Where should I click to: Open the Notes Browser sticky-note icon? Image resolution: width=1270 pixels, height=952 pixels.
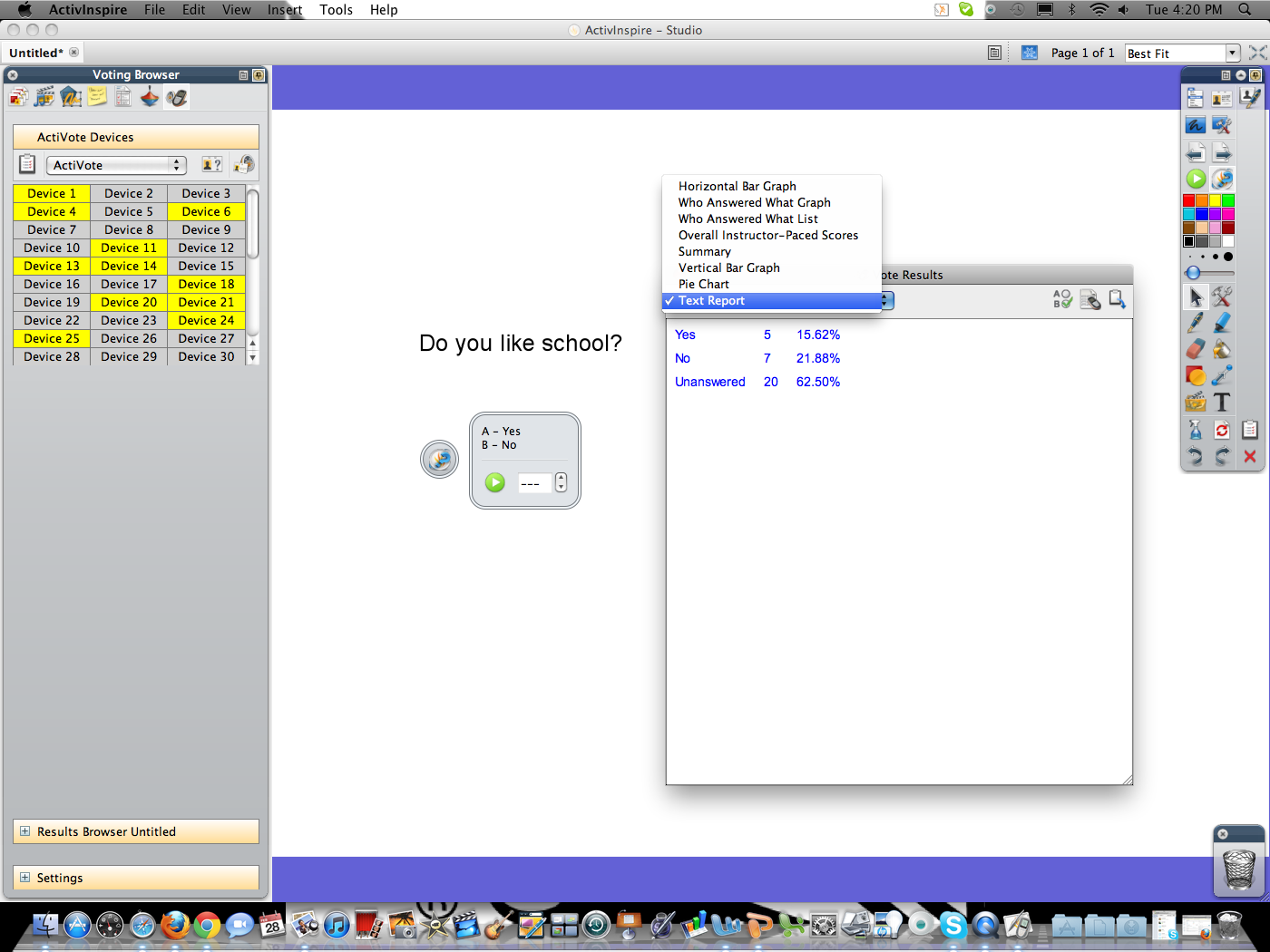coord(97,97)
